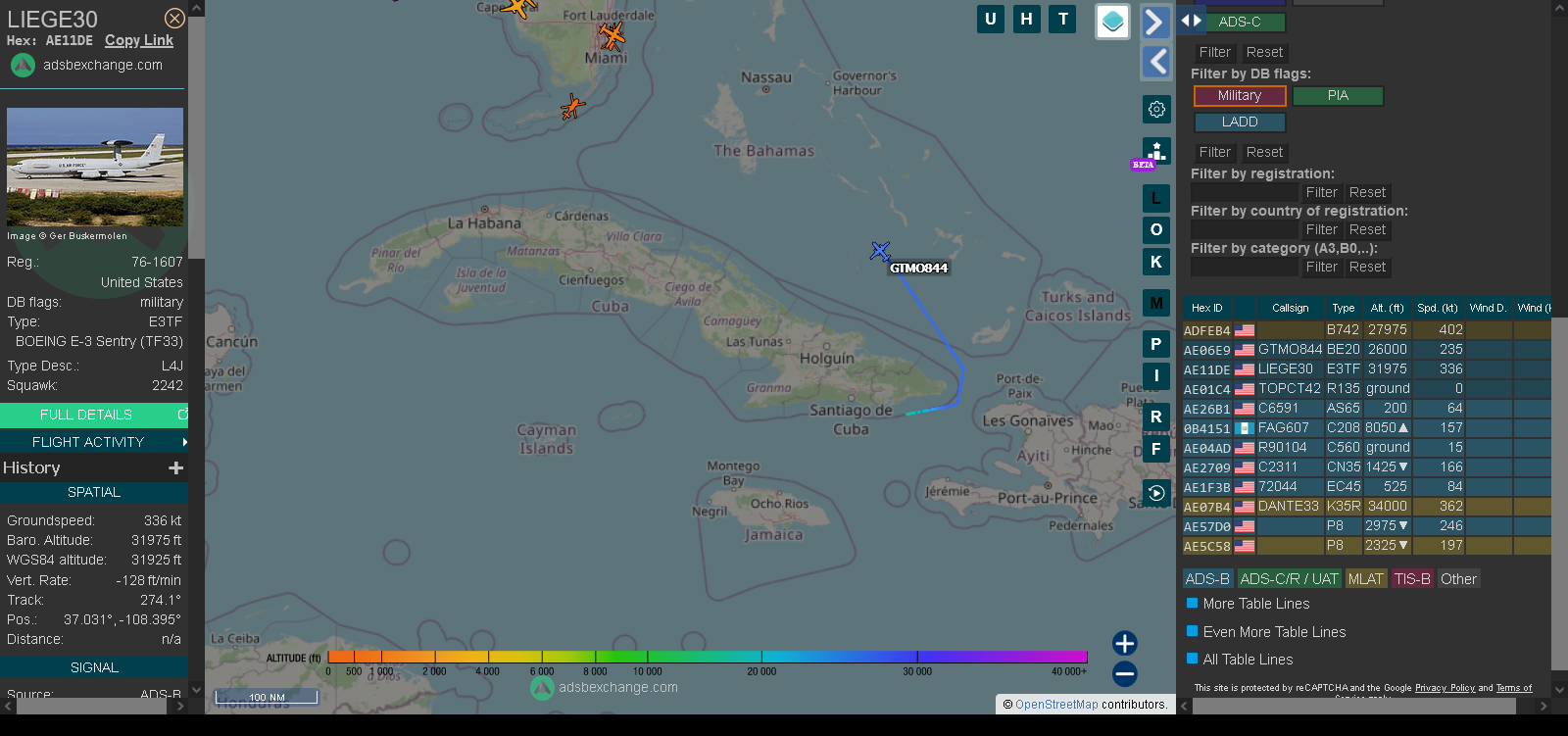The image size is (1568, 736).
Task: Toggle the O map button
Action: [x=1156, y=229]
